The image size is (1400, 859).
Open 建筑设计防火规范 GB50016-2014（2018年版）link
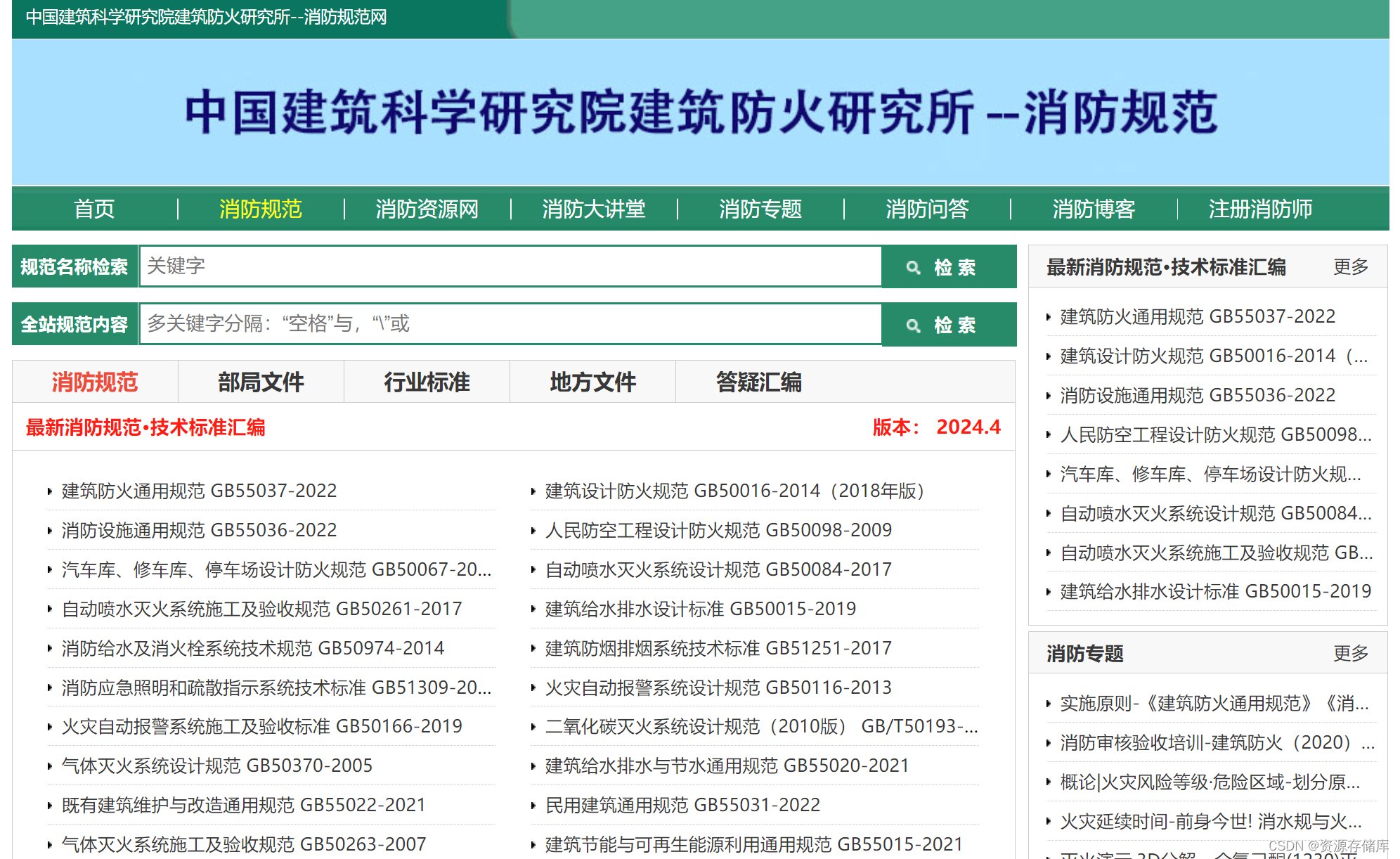click(x=734, y=491)
